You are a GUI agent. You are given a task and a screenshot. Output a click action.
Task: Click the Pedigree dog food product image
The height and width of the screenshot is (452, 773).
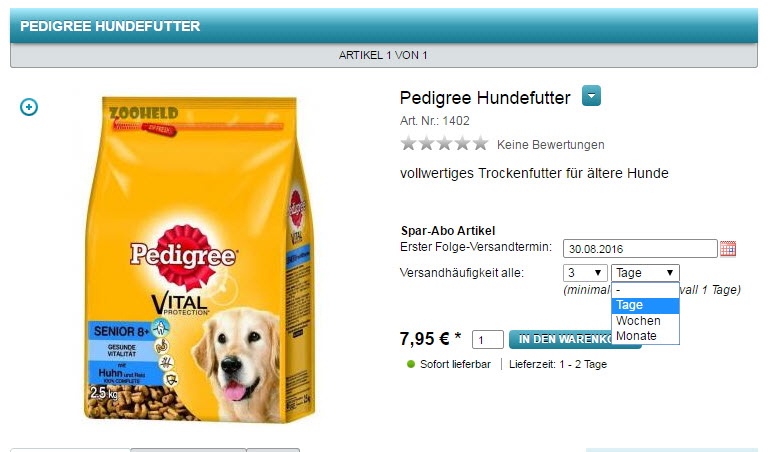coord(200,259)
